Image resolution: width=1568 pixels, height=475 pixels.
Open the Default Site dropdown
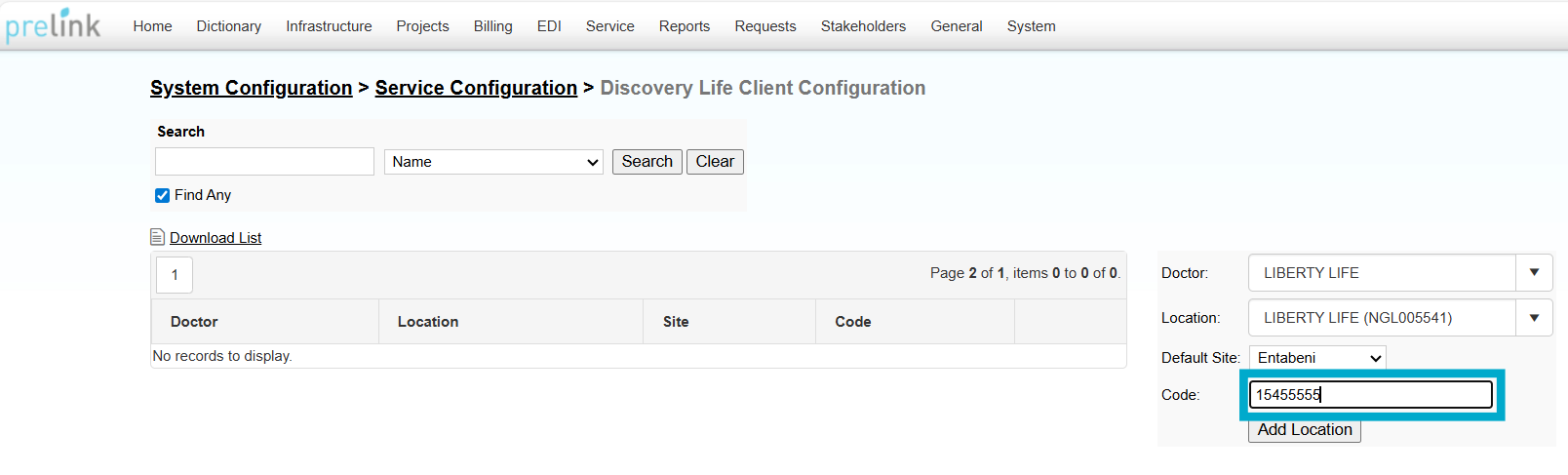pyautogui.click(x=1317, y=358)
